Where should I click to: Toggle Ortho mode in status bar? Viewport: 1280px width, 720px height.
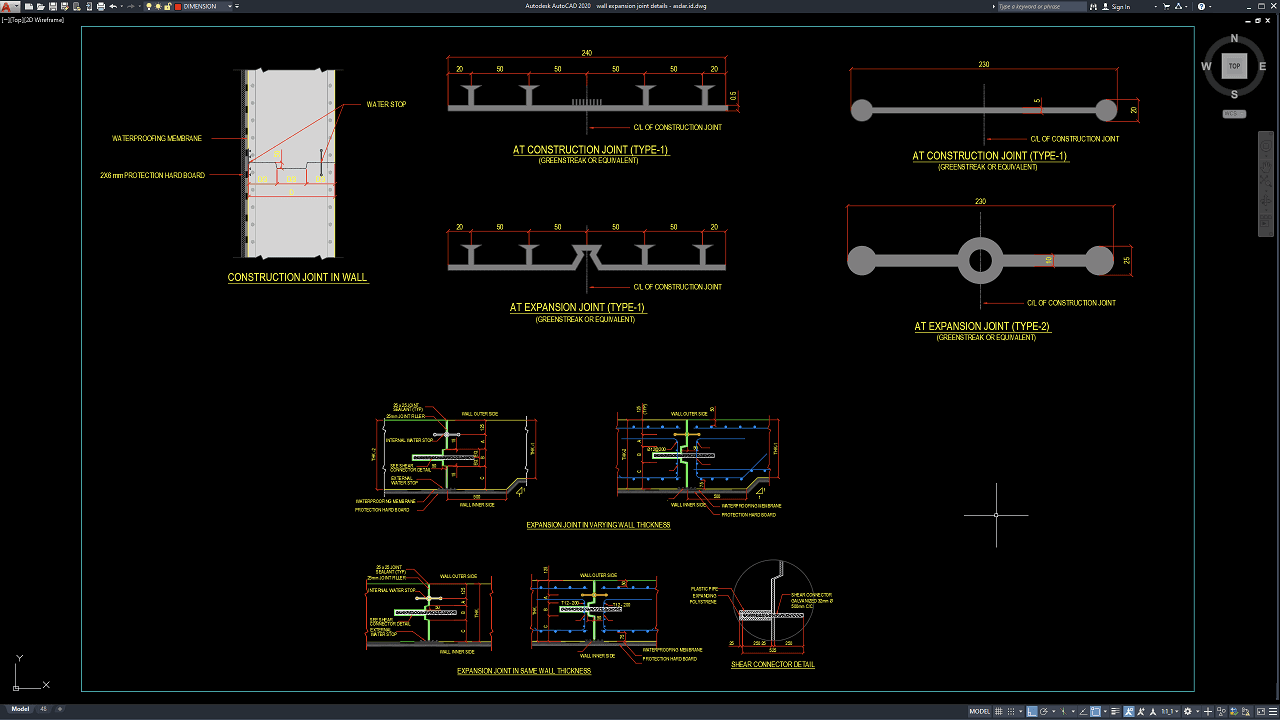[1032, 712]
